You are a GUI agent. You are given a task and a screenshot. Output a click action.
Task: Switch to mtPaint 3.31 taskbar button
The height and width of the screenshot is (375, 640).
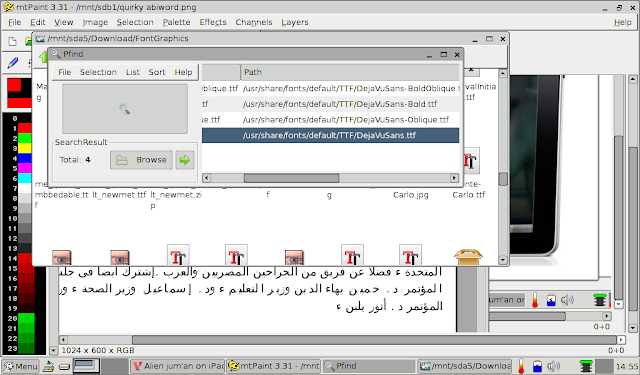[x=274, y=366]
